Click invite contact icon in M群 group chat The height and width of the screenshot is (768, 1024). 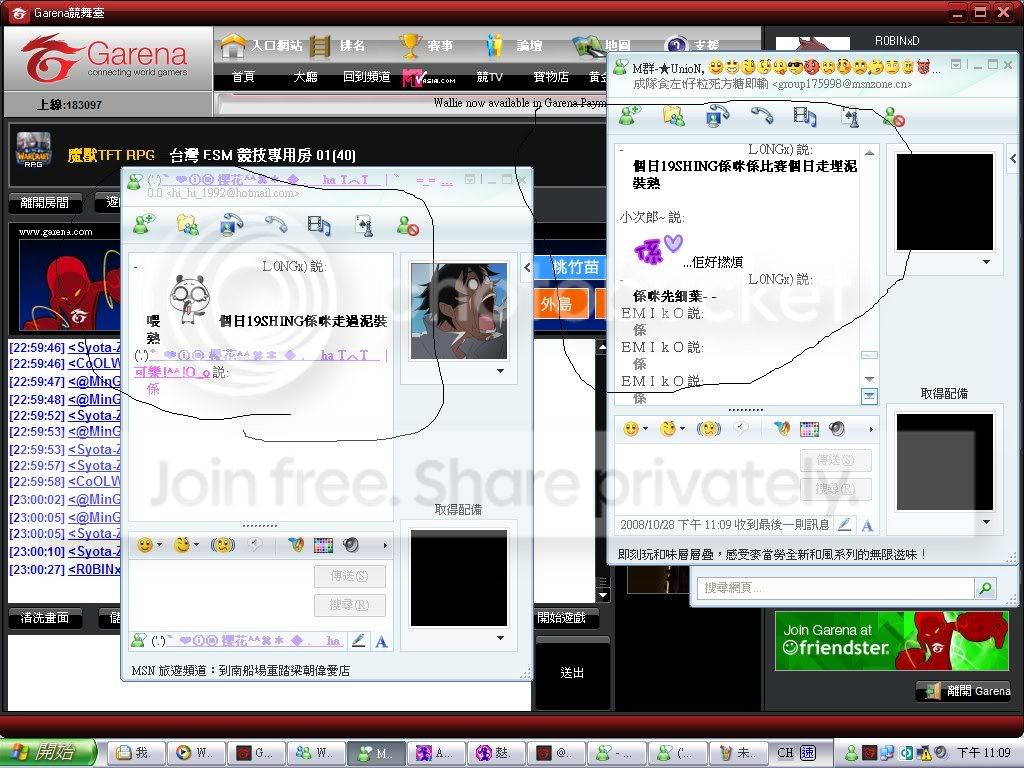(630, 116)
